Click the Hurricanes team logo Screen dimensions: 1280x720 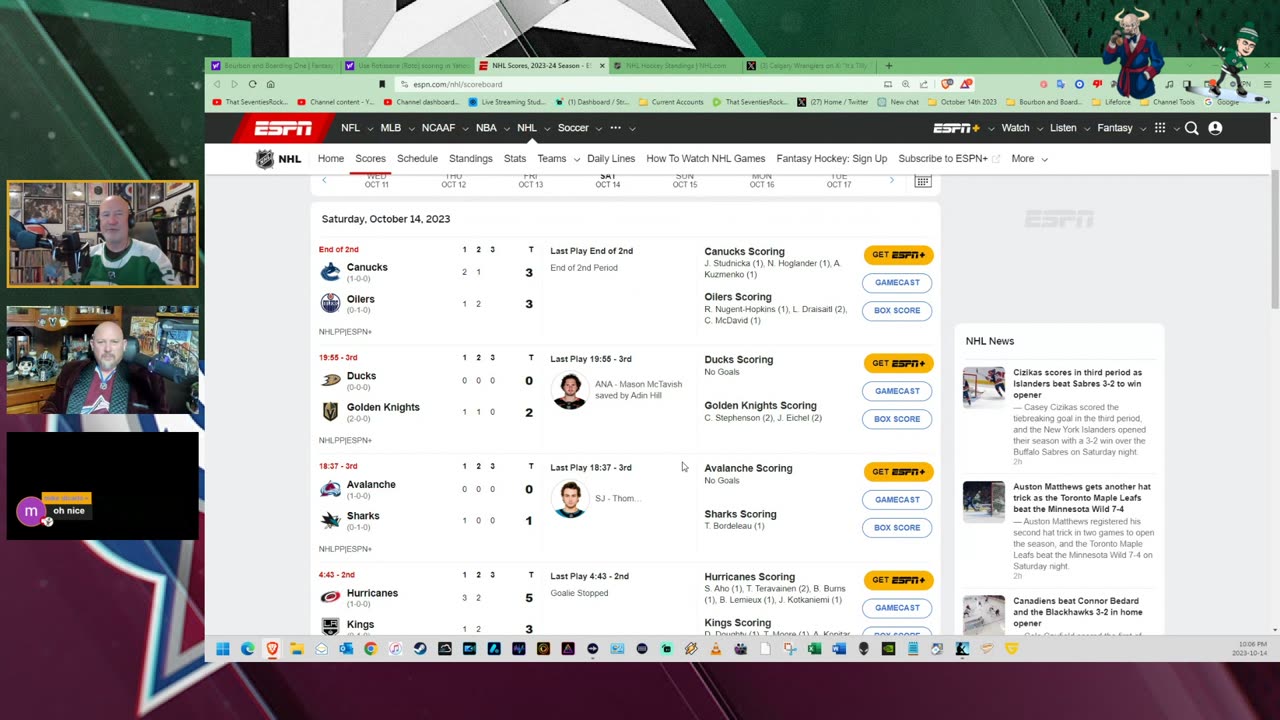[x=330, y=597]
